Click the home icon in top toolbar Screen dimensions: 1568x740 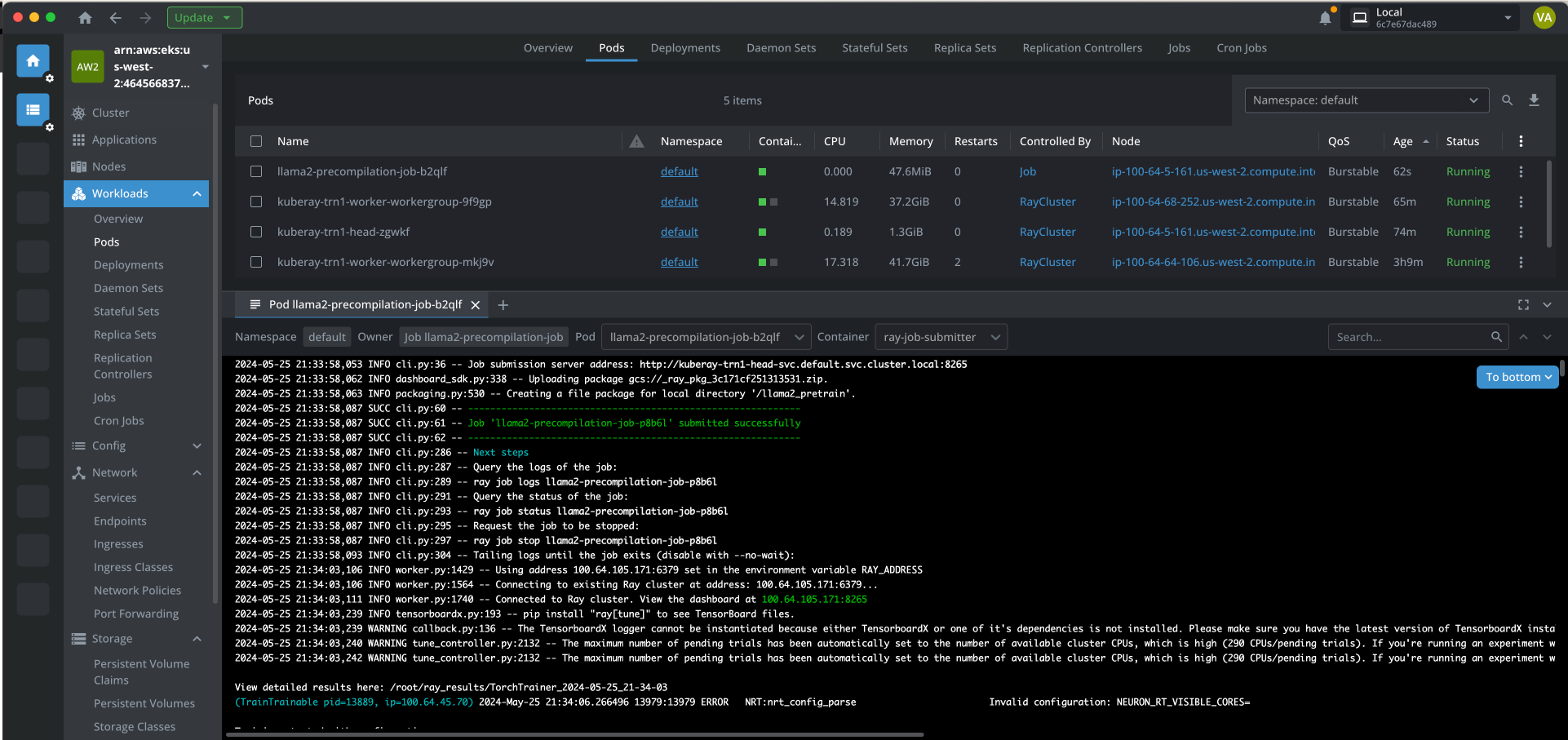click(x=85, y=18)
